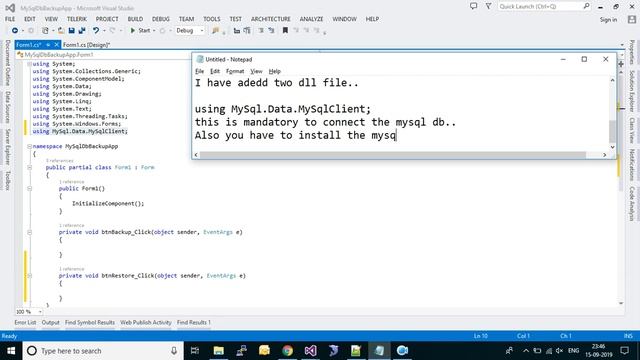Open the ARCHITECTURE menu
The image size is (640, 360).
coord(271,19)
